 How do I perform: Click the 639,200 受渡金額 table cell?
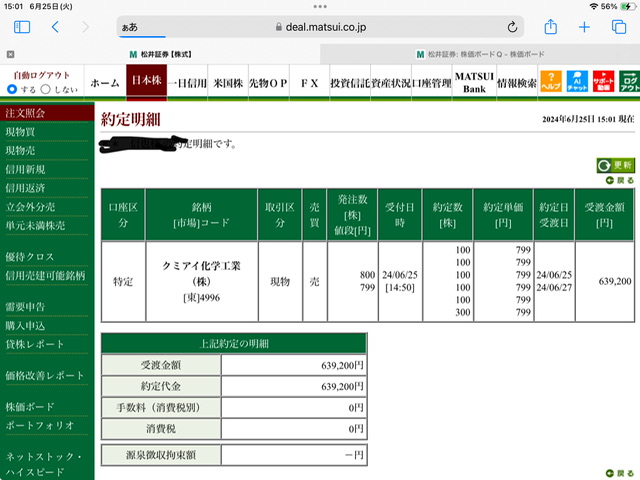[604, 281]
